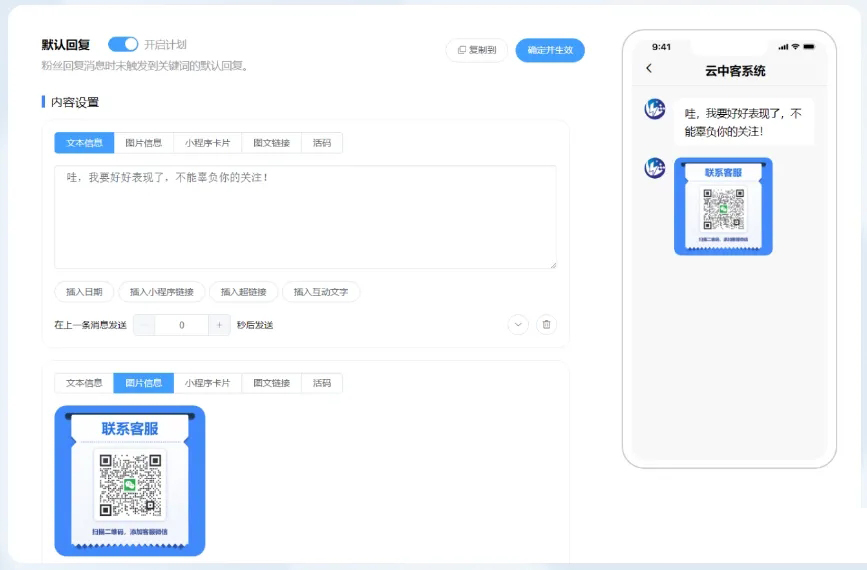Select the 图文链接 tab in second block
Image resolution: width=867 pixels, height=570 pixels.
tap(271, 383)
